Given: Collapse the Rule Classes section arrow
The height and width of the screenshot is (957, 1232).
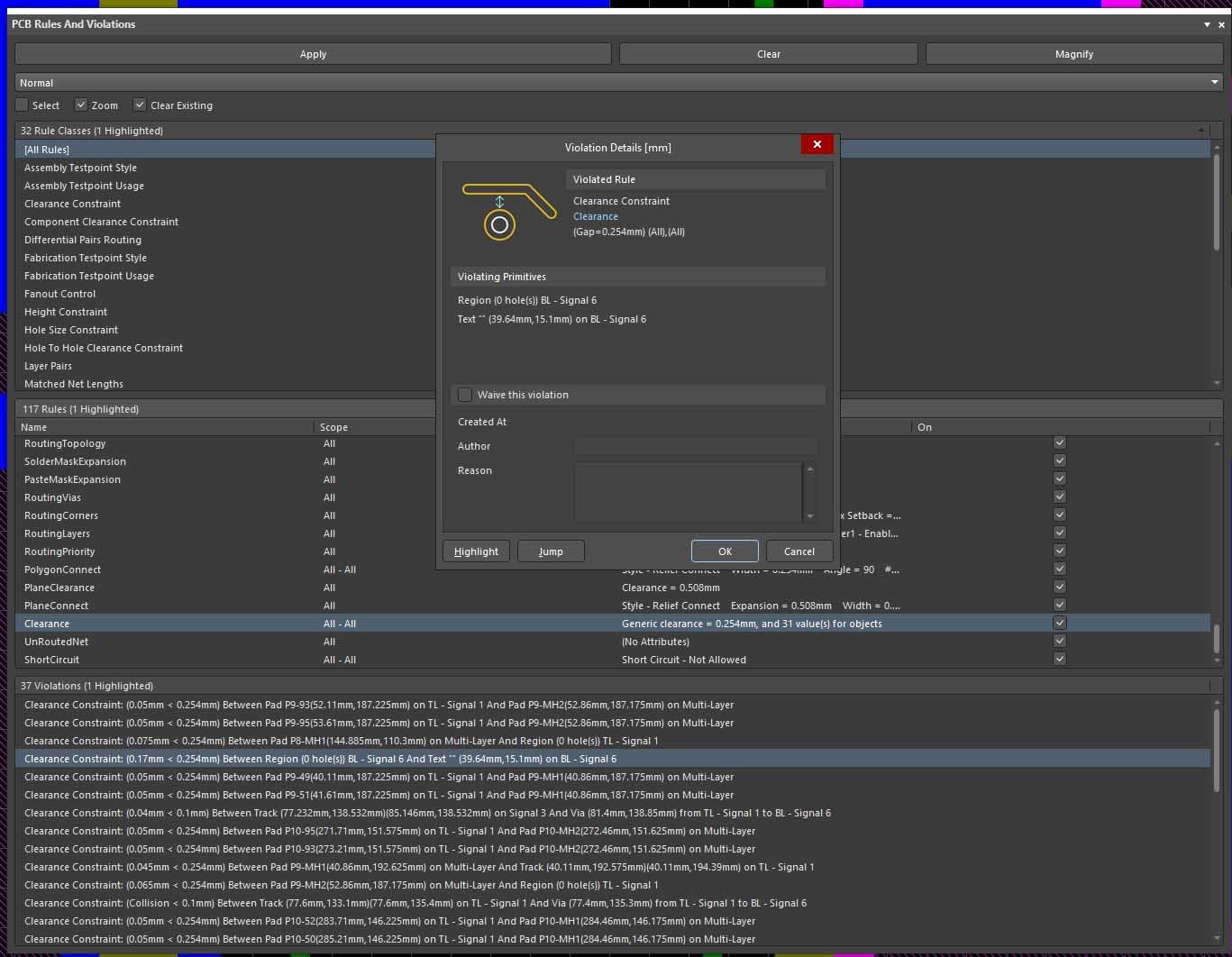Looking at the screenshot, I should pyautogui.click(x=1200, y=131).
